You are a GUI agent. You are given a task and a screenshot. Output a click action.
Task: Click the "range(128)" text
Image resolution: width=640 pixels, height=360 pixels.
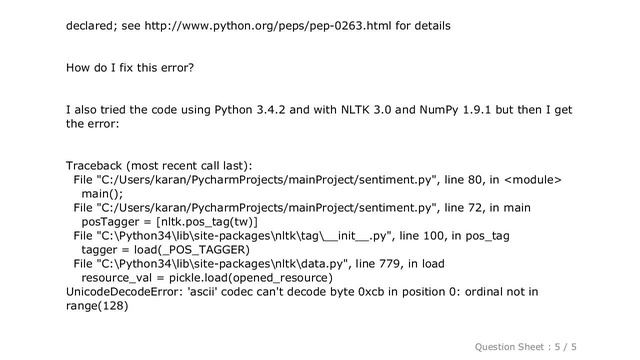point(97,306)
